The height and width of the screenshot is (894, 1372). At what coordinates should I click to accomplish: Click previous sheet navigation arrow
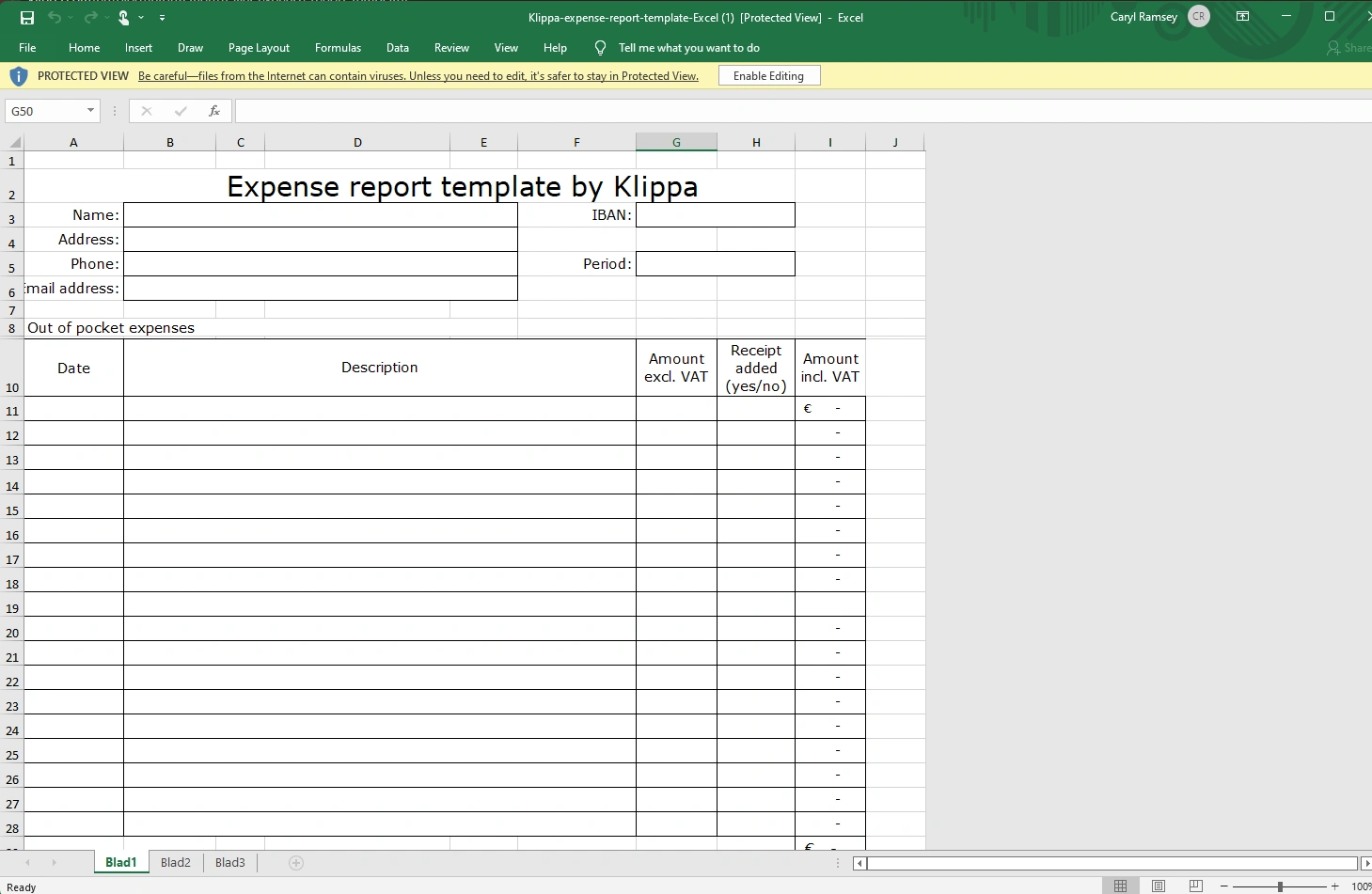(27, 862)
